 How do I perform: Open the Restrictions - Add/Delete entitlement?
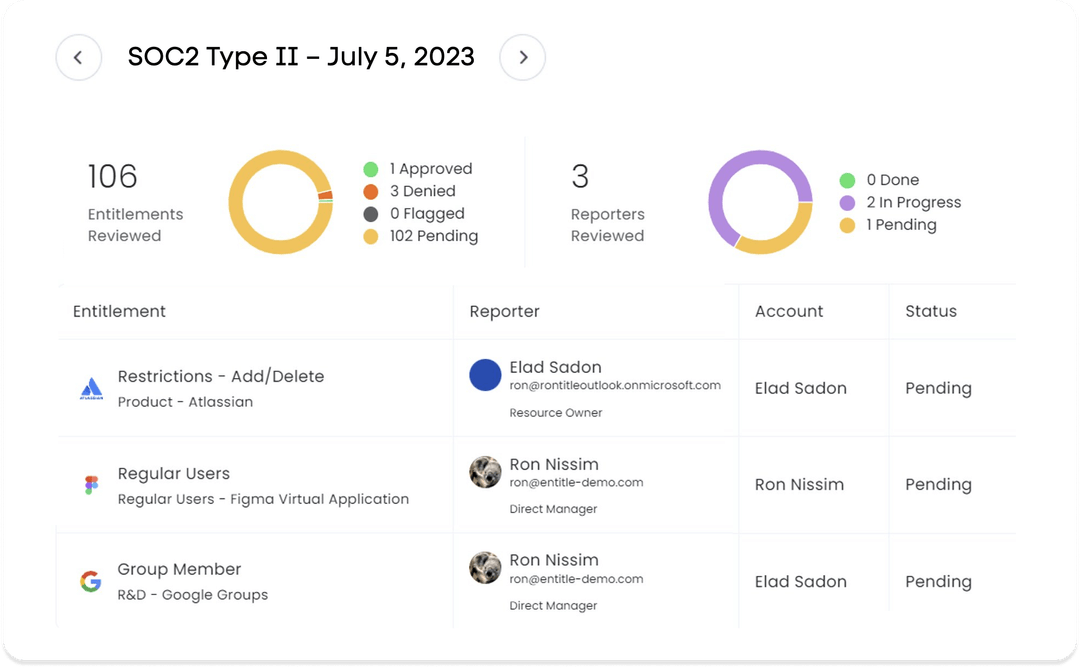pyautogui.click(x=220, y=377)
